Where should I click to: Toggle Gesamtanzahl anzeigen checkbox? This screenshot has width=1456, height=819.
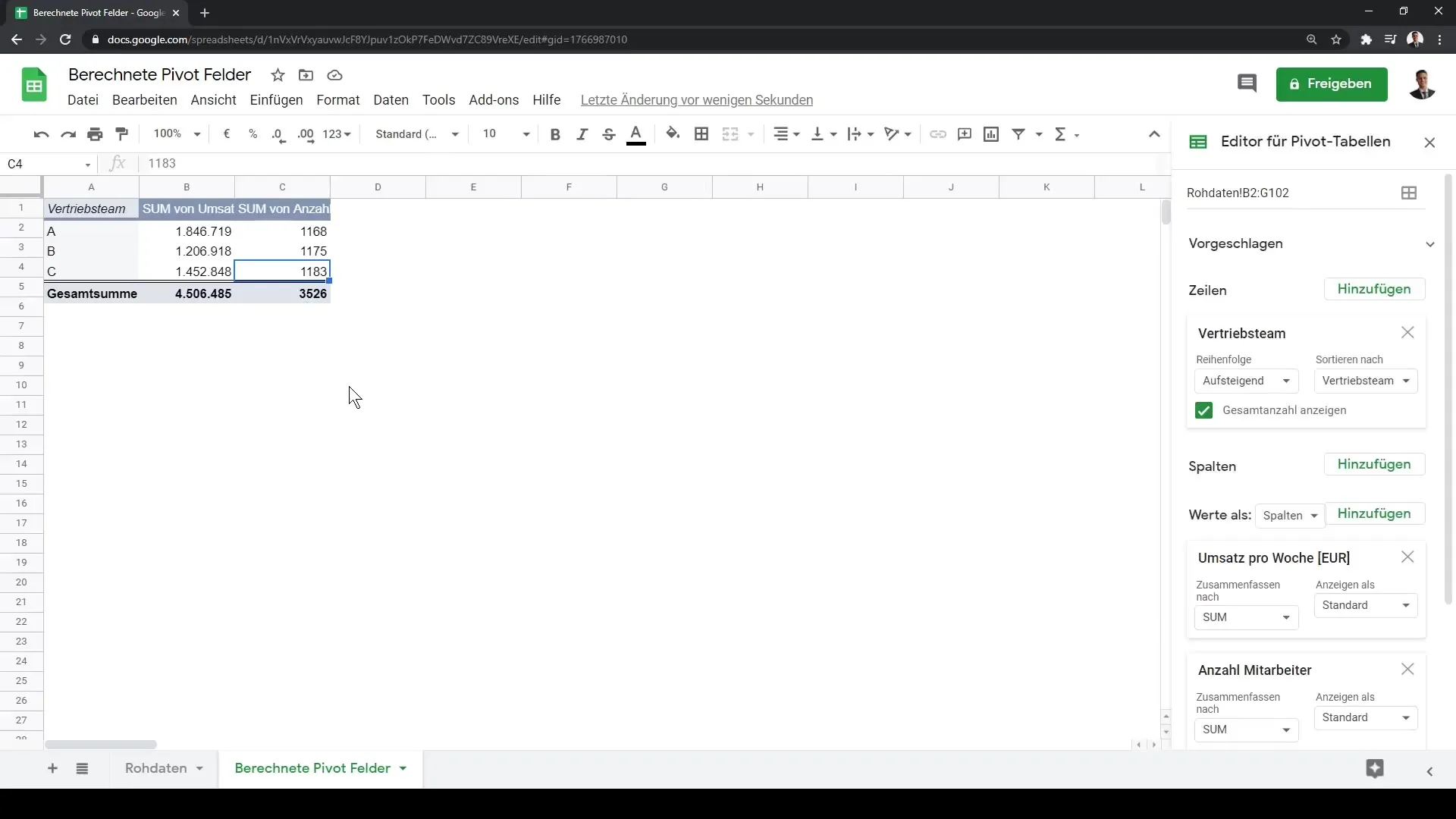click(x=1204, y=410)
